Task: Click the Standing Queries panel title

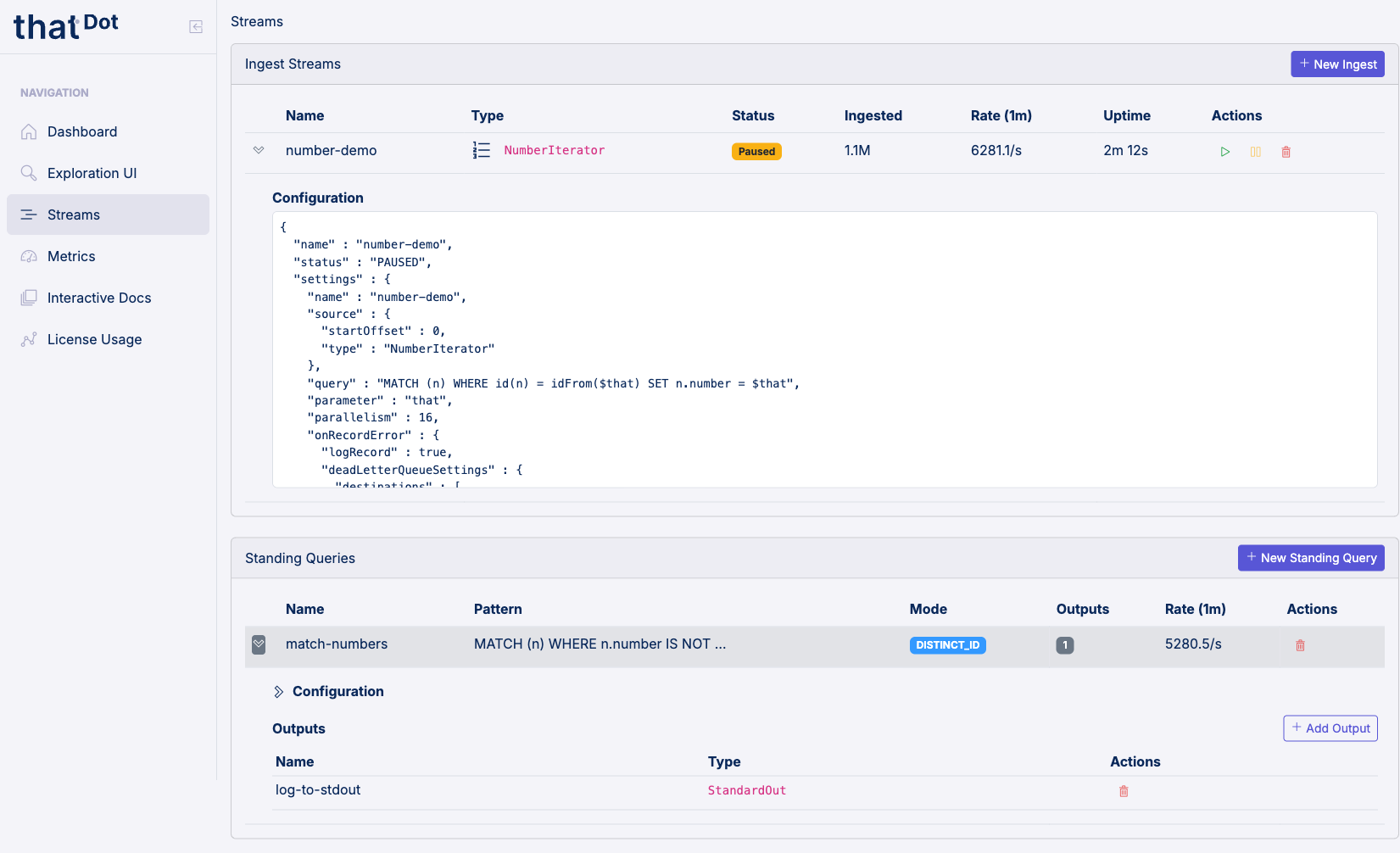Action: (x=300, y=558)
